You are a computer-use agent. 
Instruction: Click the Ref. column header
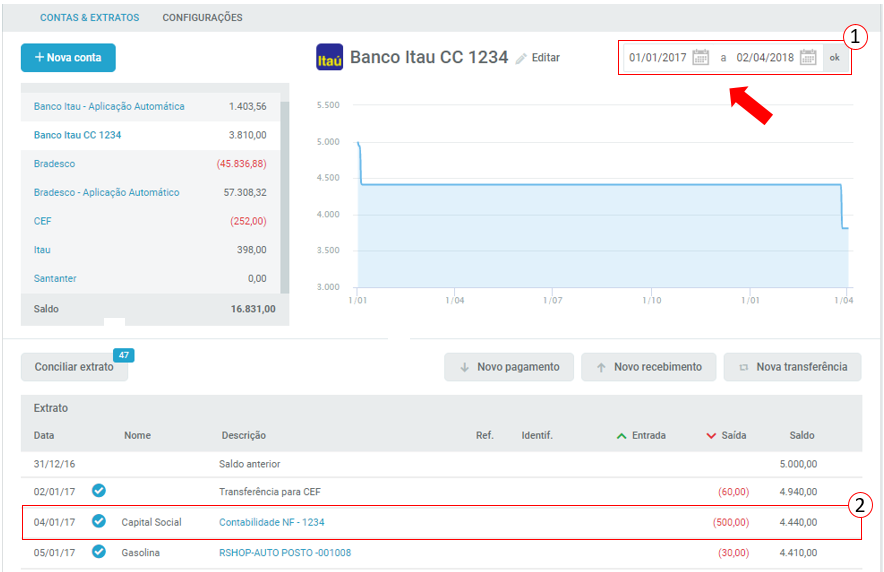tap(484, 436)
